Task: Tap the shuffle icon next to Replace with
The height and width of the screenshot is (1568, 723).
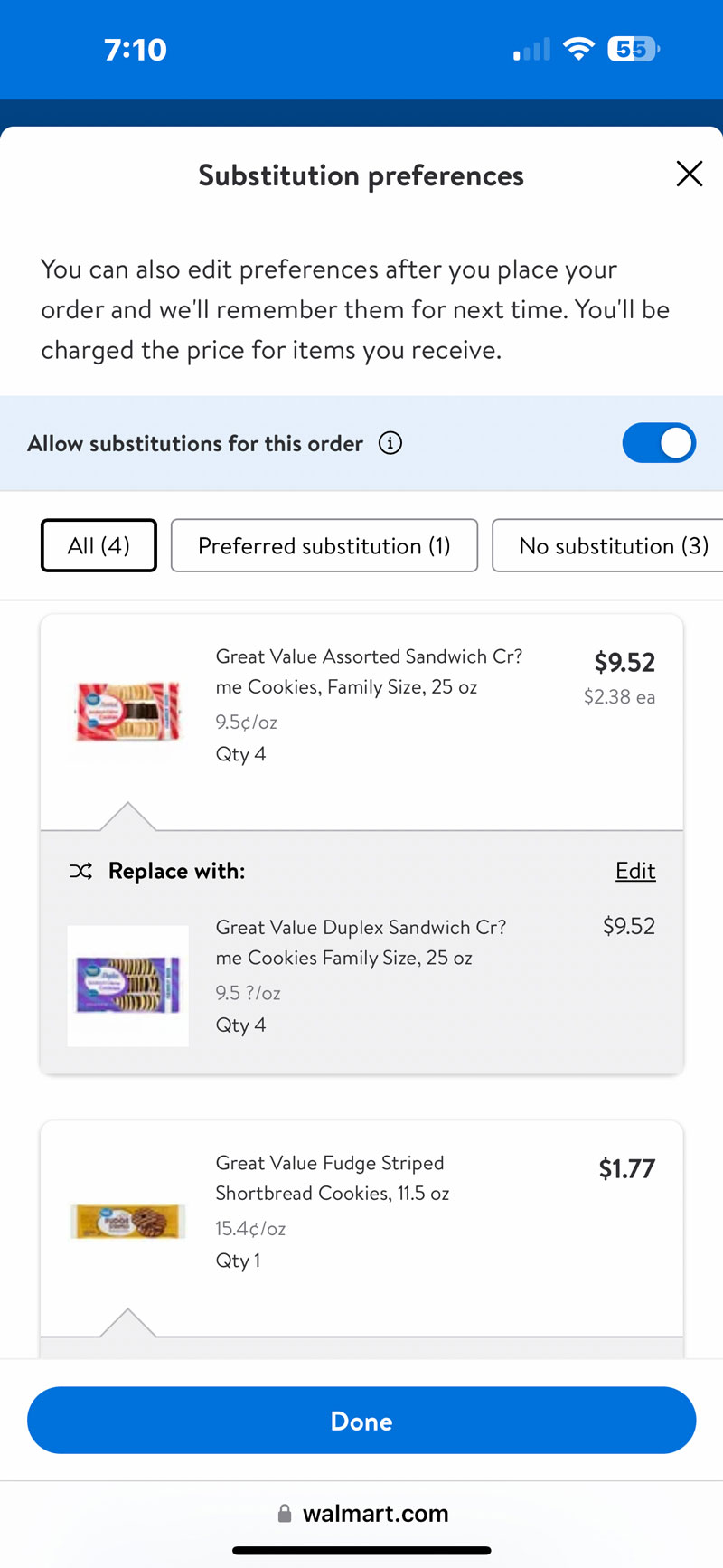Action: coord(80,871)
